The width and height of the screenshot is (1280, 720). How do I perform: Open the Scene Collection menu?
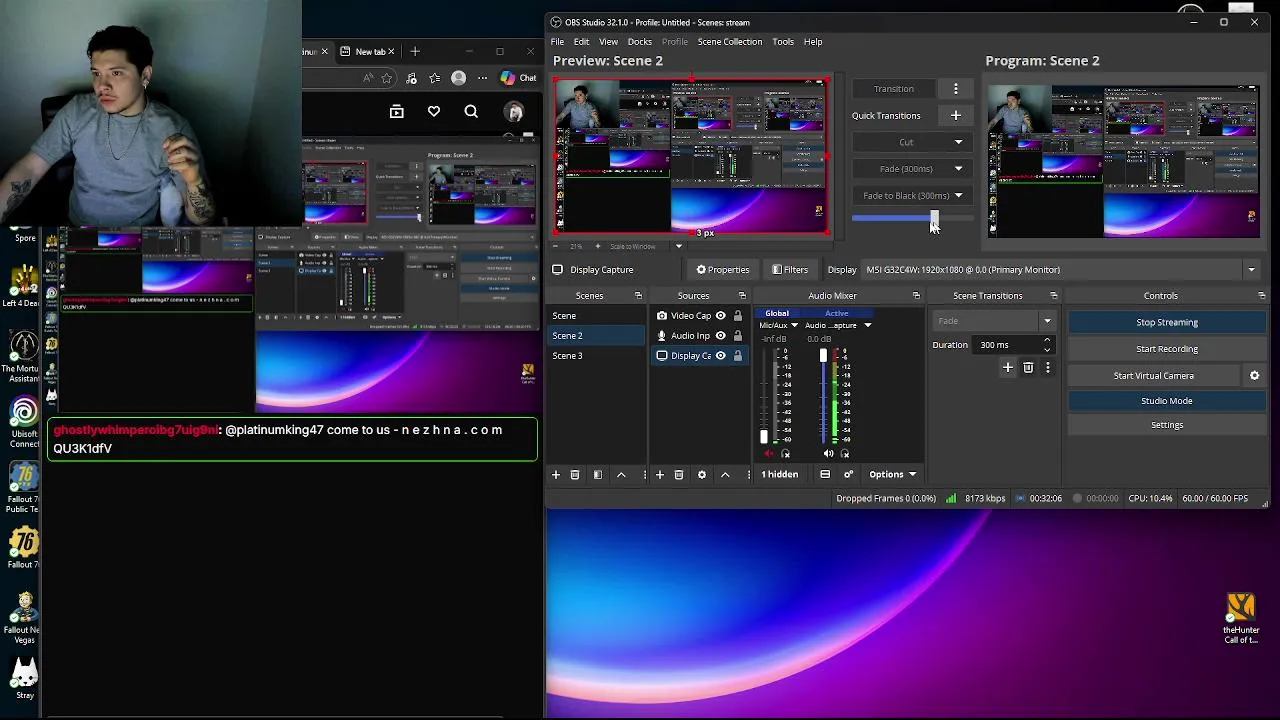point(729,42)
